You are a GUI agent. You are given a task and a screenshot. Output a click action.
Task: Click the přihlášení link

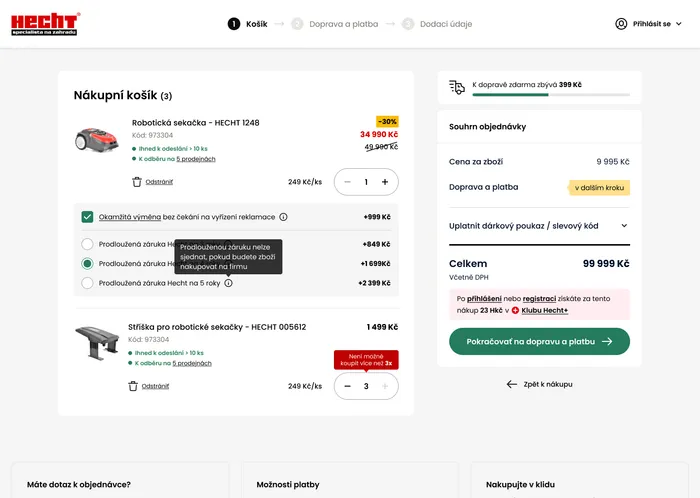[484, 299]
